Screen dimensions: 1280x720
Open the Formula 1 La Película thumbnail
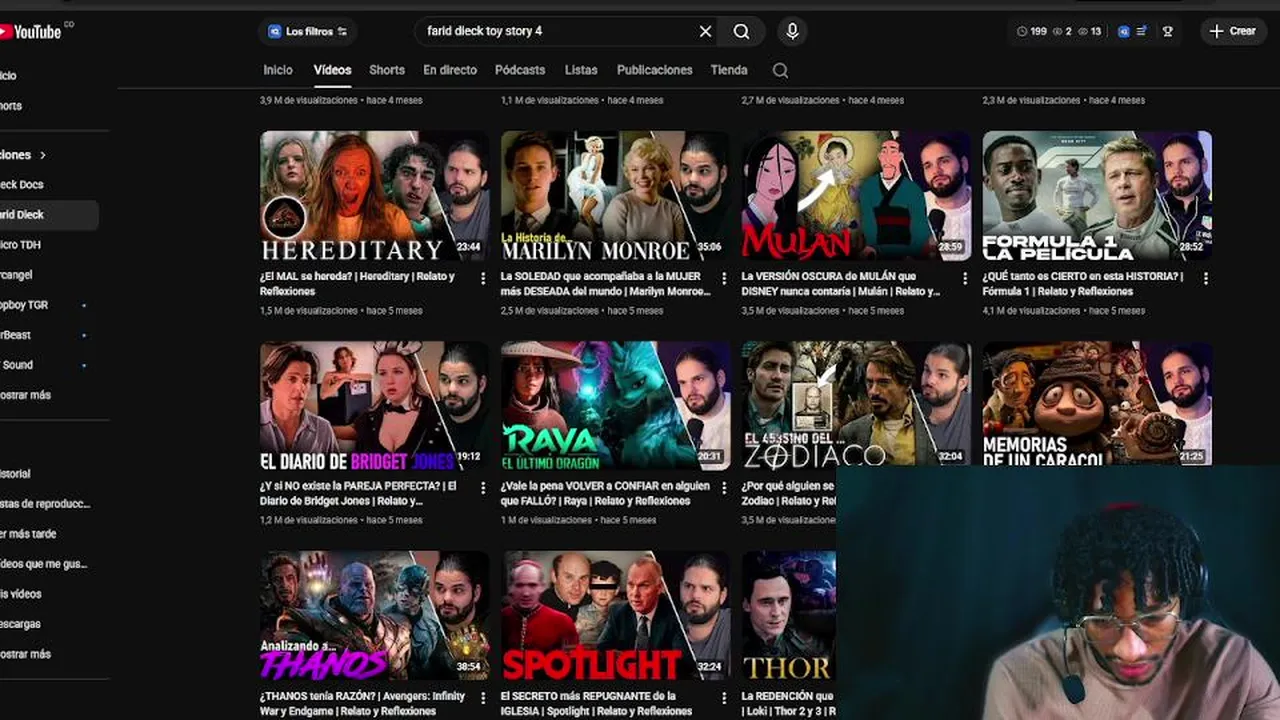[1097, 196]
